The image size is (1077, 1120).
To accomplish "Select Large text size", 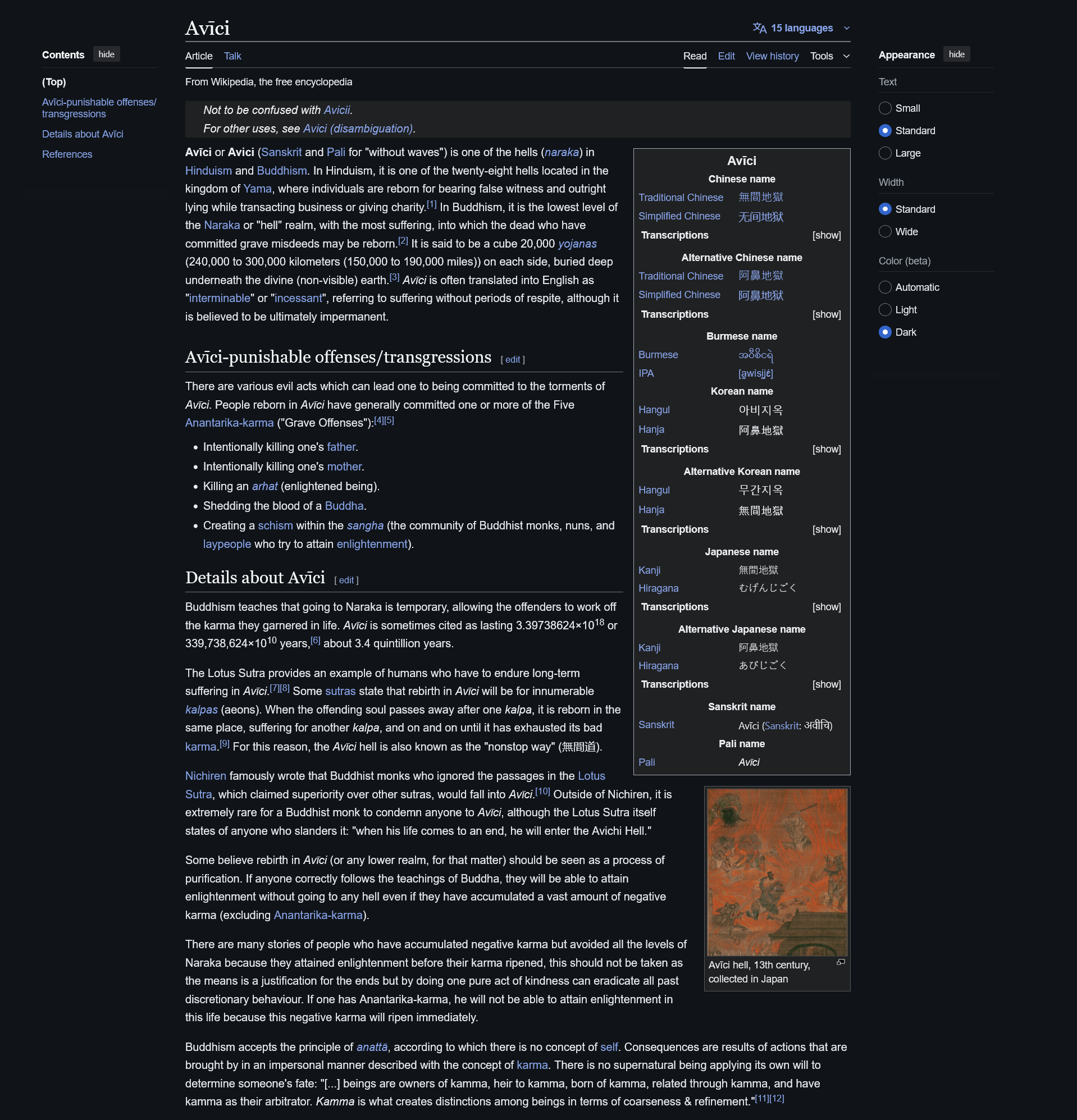I will [885, 153].
